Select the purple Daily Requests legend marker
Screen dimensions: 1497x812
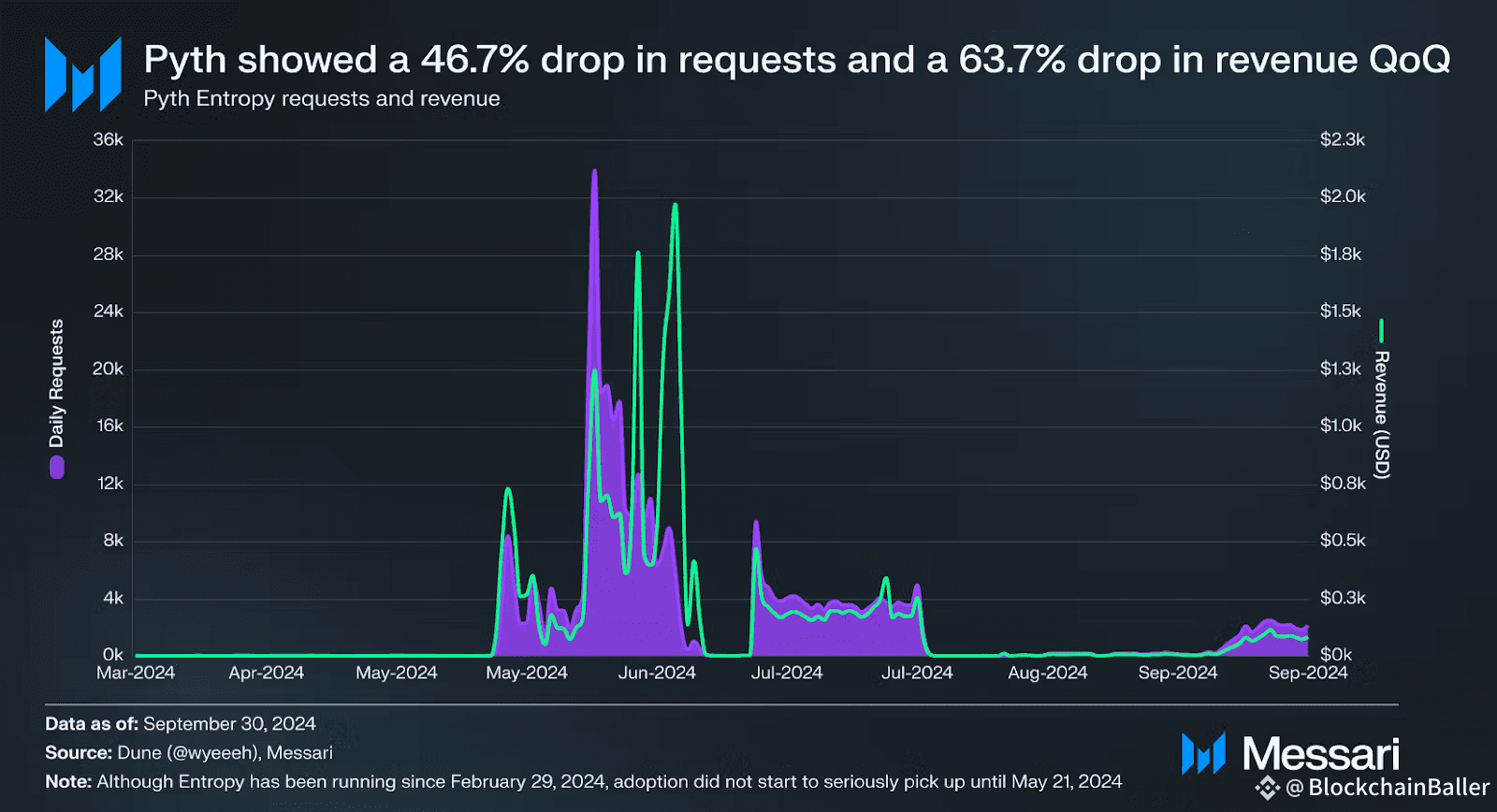point(57,467)
